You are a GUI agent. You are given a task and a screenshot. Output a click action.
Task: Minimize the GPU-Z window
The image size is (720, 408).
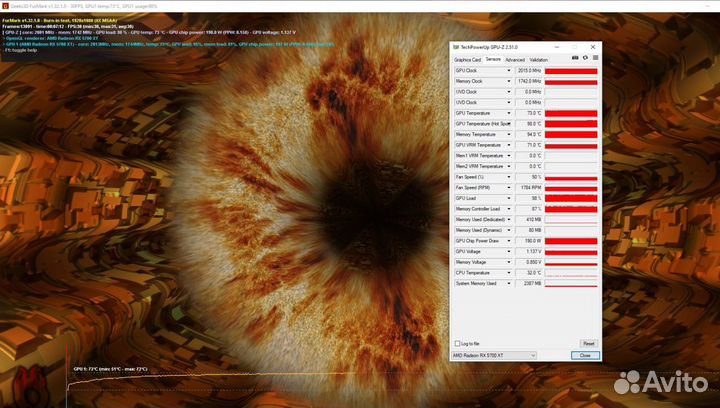[x=557, y=47]
